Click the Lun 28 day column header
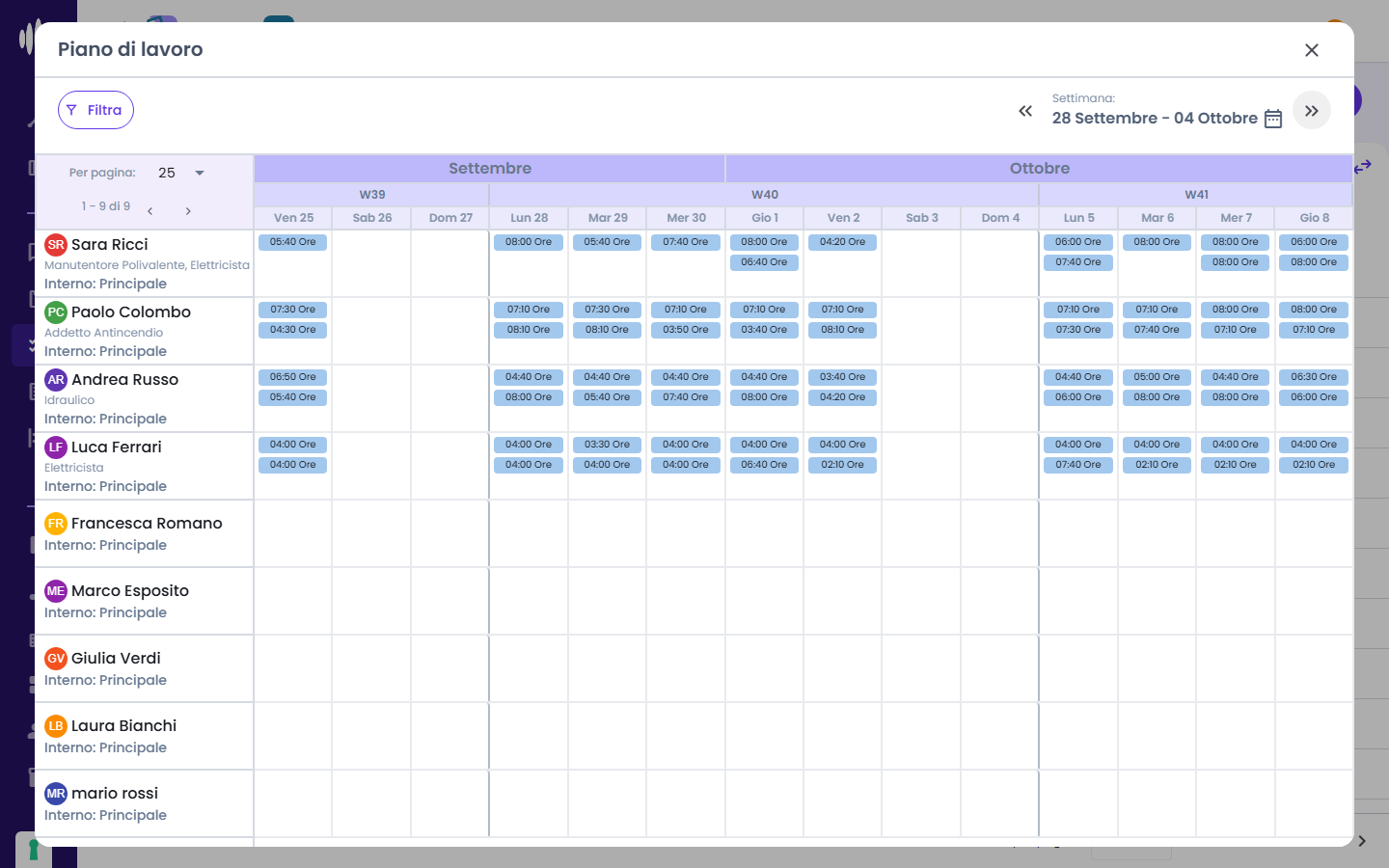 point(530,218)
